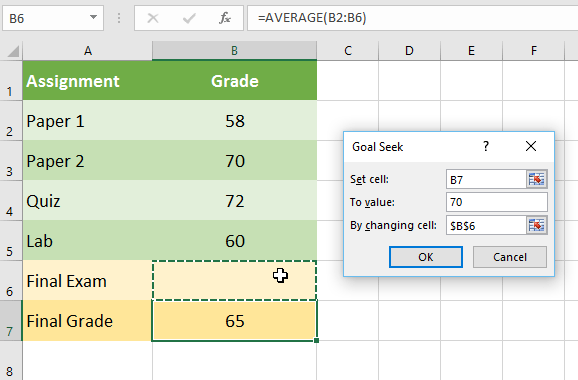Viewport: 578px width, 380px height.
Task: Click the Quiz cell
Action: (x=87, y=201)
